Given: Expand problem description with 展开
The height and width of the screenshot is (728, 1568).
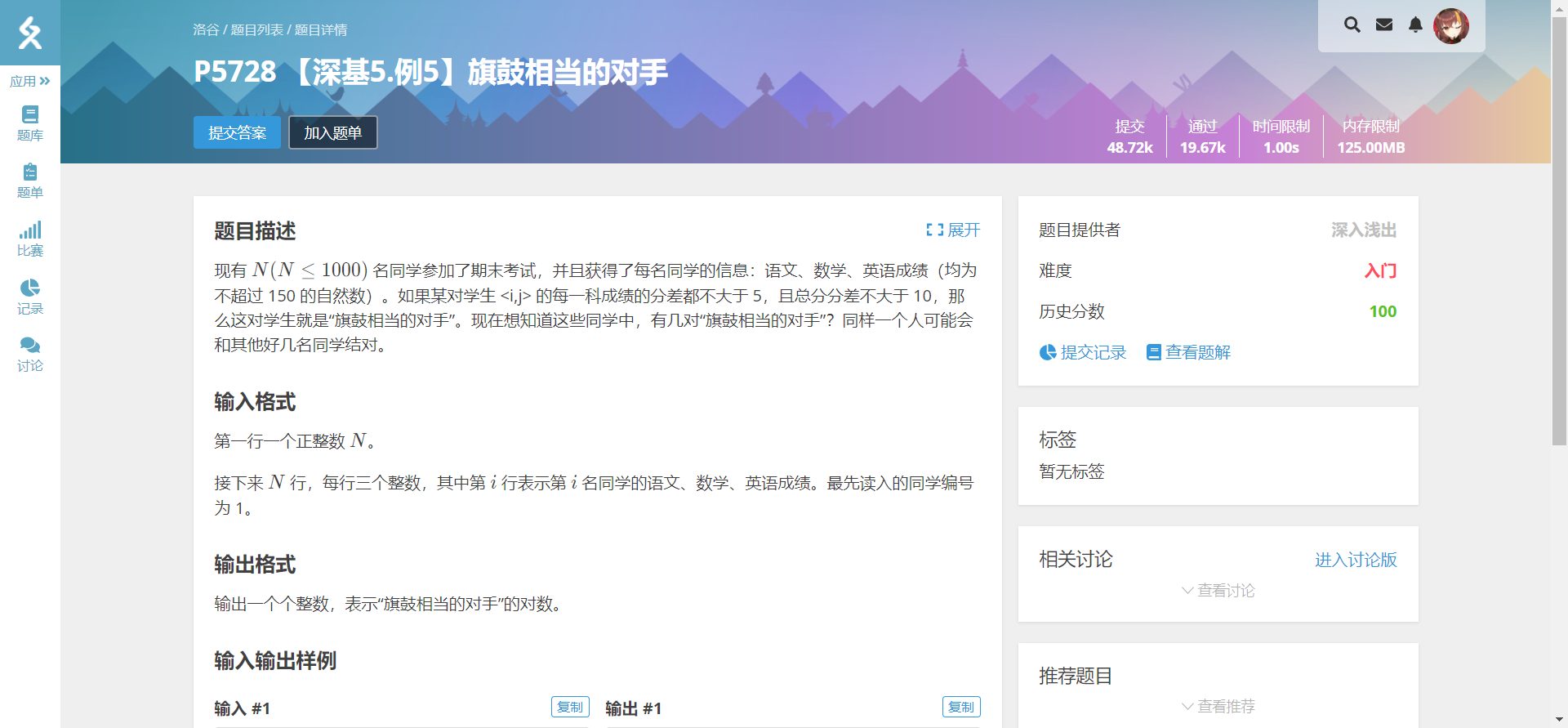Looking at the screenshot, I should (953, 230).
